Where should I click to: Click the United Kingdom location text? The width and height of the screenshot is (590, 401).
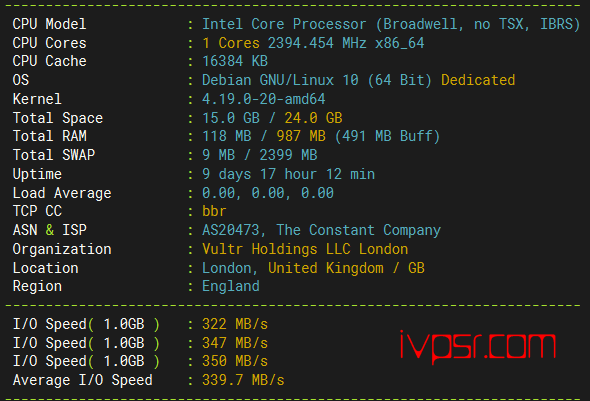click(325, 268)
